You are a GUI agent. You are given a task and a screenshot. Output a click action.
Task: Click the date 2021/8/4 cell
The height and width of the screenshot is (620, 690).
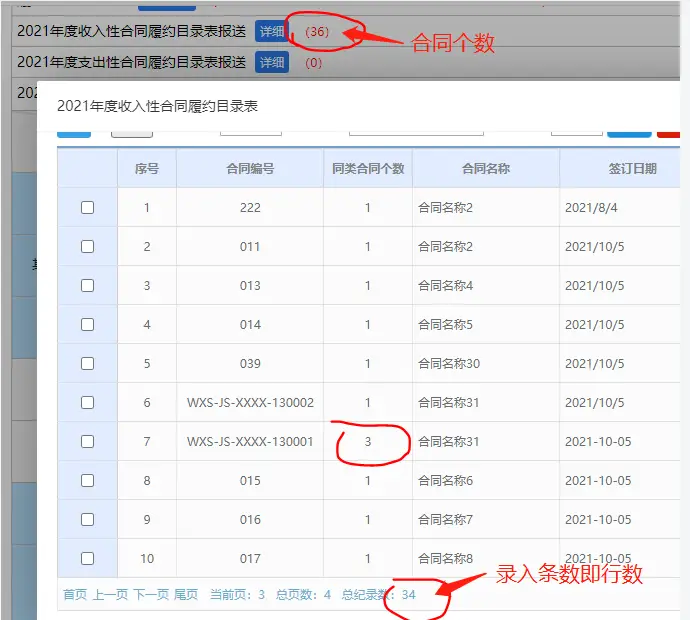click(x=620, y=207)
